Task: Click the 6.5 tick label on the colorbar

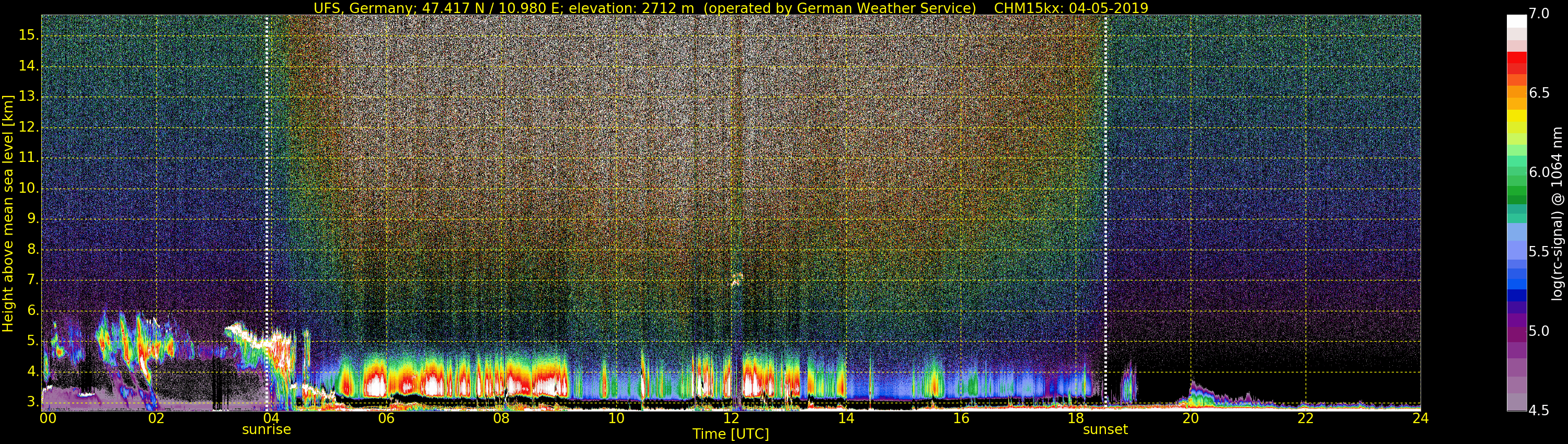Action: point(1539,93)
